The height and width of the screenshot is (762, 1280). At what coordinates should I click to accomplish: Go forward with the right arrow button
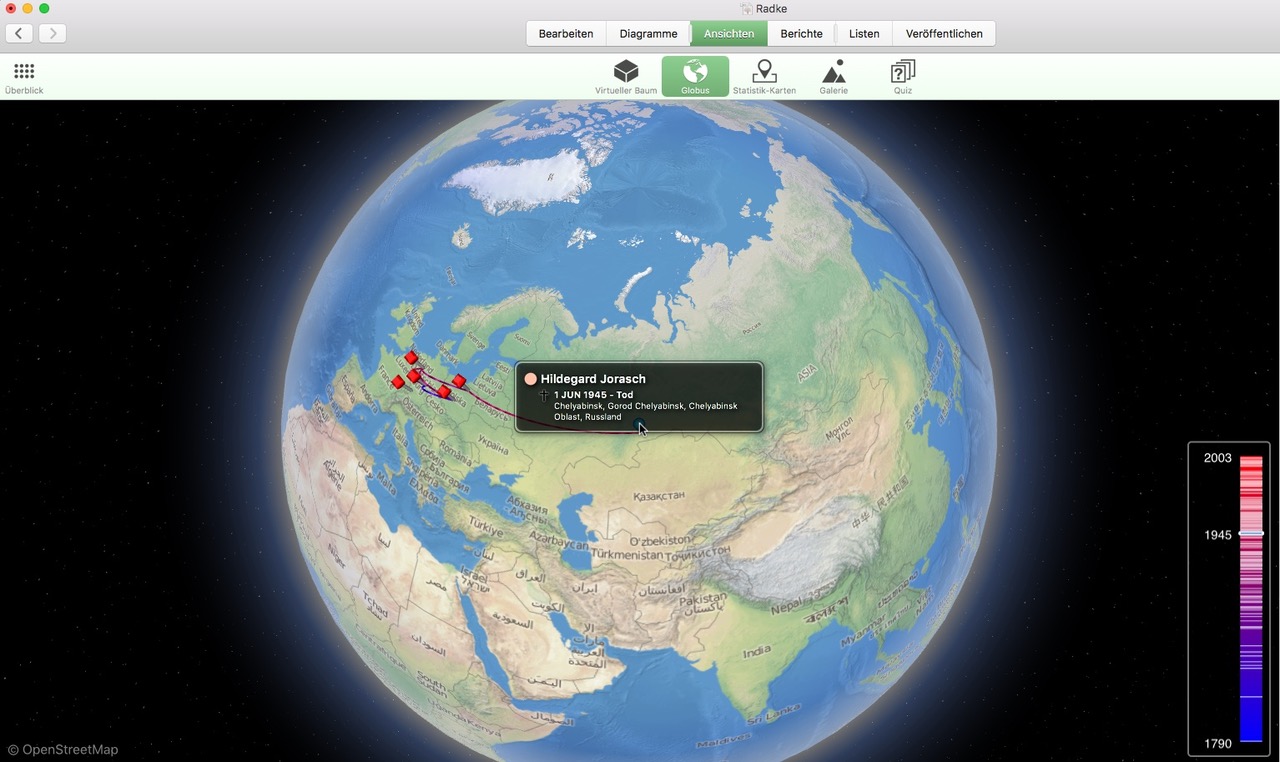click(52, 33)
